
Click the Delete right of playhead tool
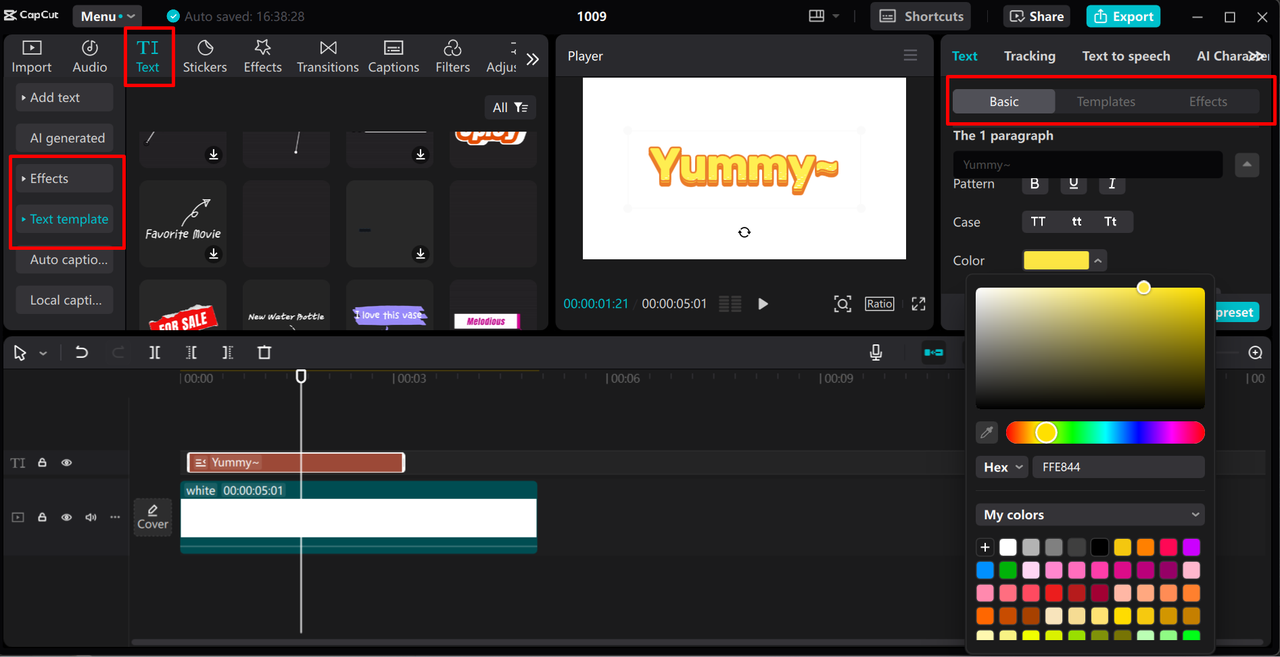click(x=228, y=353)
